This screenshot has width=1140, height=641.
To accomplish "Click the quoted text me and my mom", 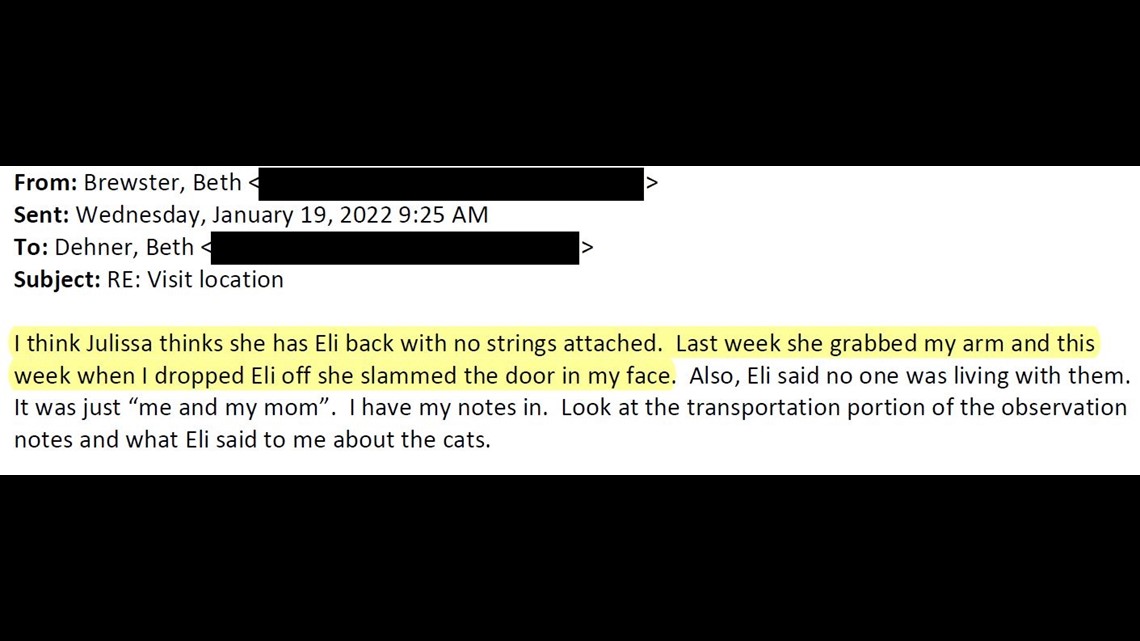I will click(228, 408).
